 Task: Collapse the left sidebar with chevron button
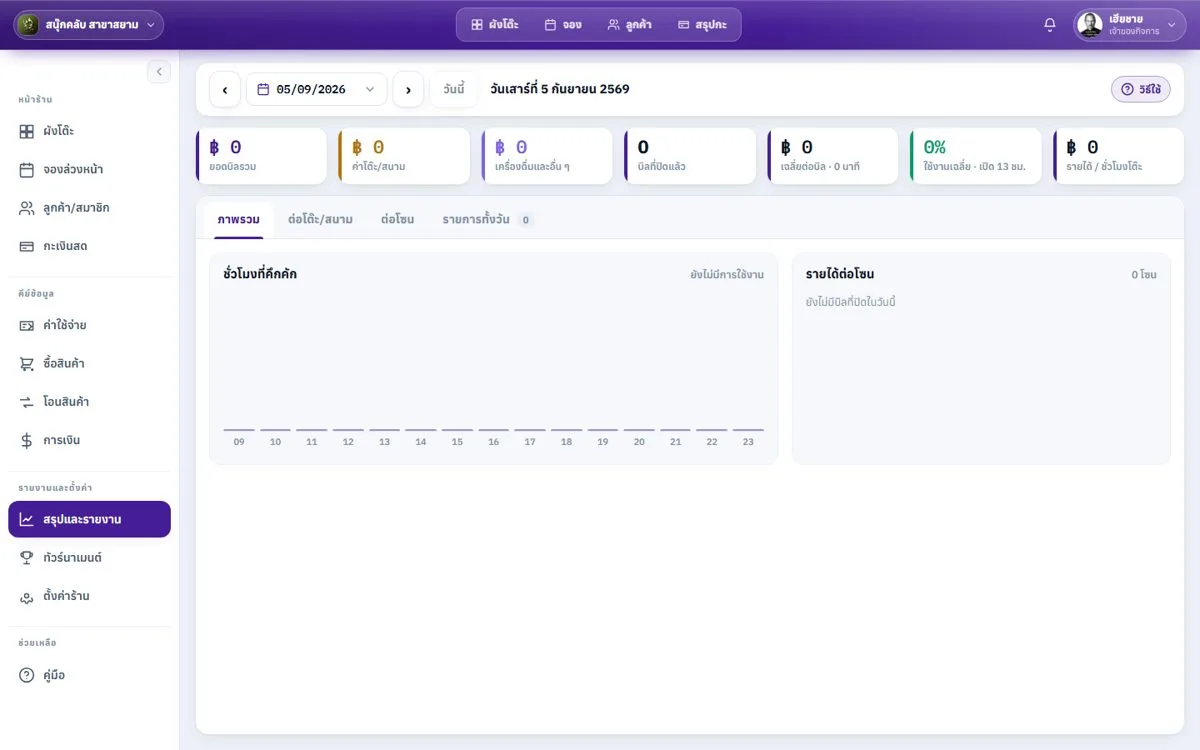pyautogui.click(x=159, y=71)
